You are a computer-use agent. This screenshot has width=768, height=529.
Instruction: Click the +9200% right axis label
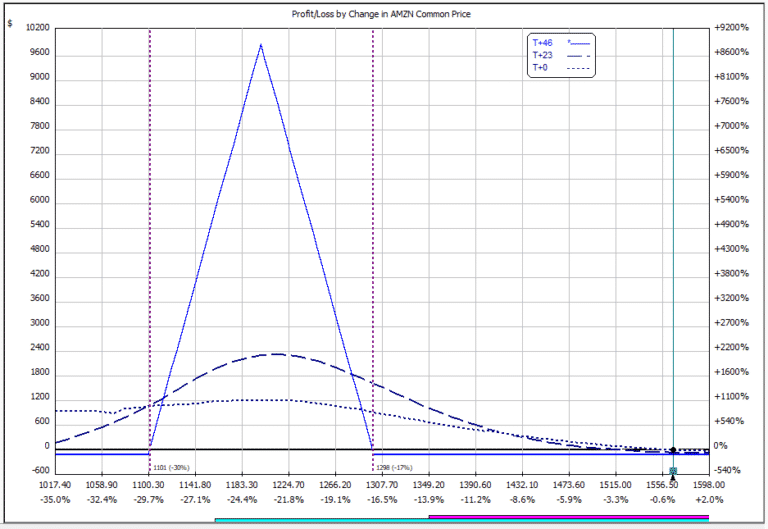coord(731,27)
